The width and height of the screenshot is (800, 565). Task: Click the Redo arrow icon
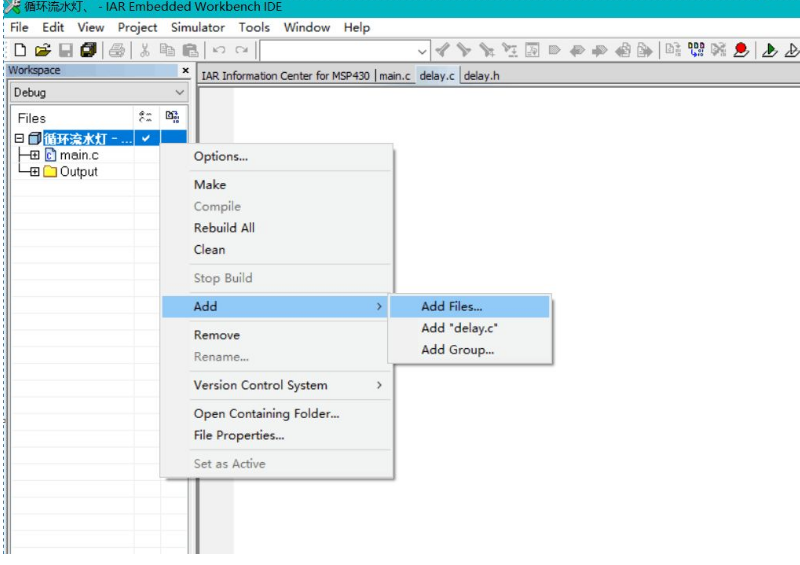(x=241, y=50)
